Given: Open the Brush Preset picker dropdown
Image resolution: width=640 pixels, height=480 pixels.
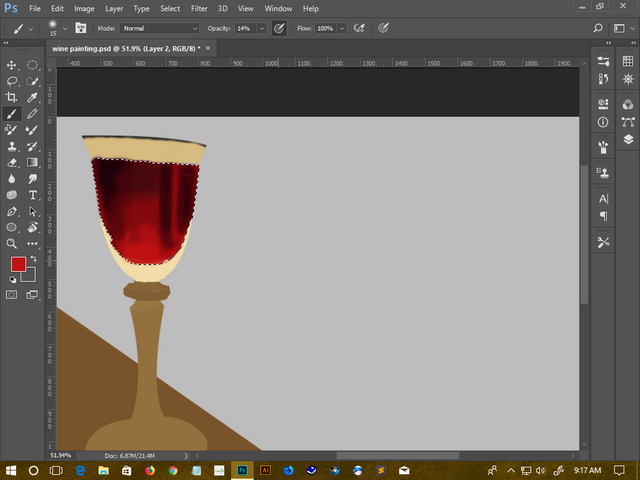Looking at the screenshot, I should coord(67,28).
